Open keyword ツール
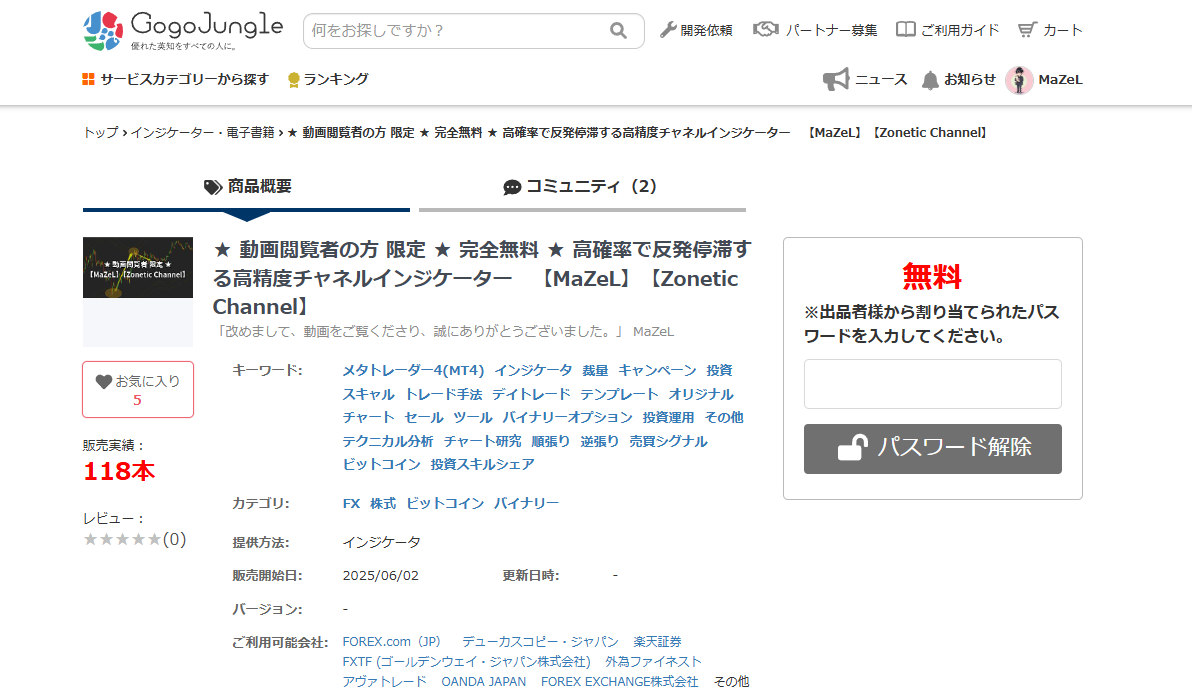This screenshot has width=1192, height=699. [473, 418]
